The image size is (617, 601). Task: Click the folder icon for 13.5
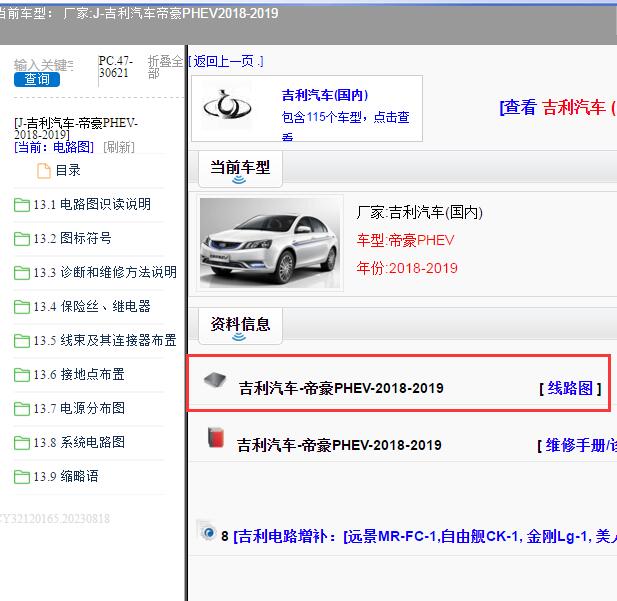[22, 341]
